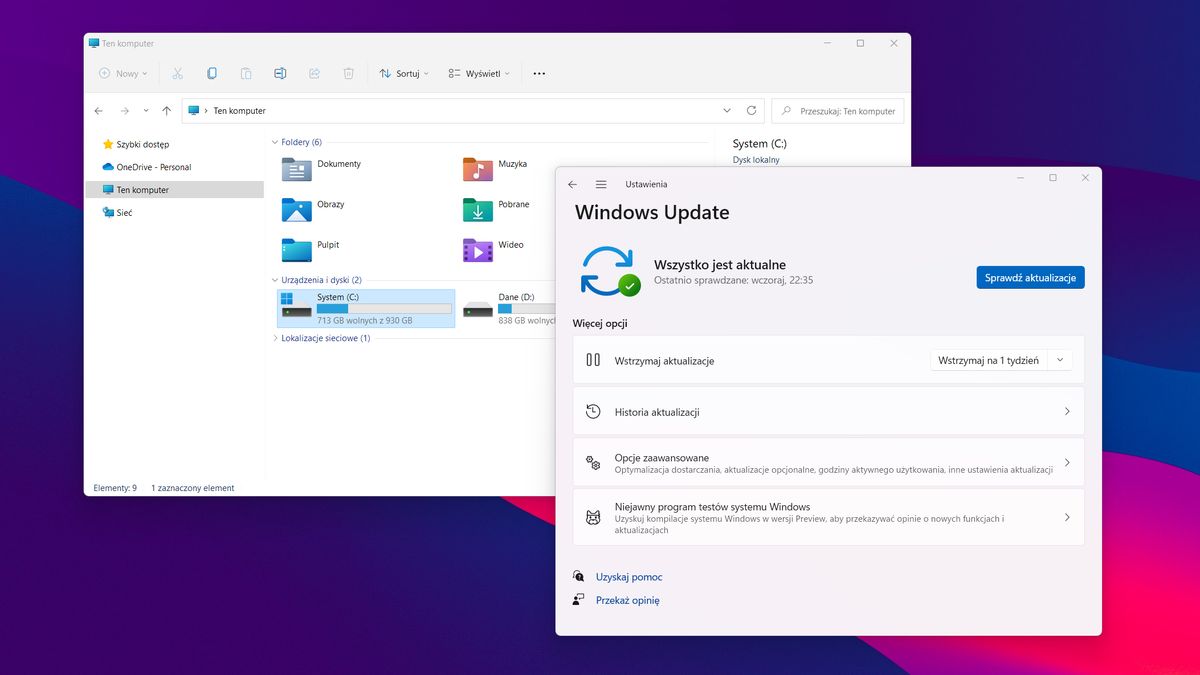Click Sprawdź aktualizacje button
The width and height of the screenshot is (1200, 675).
1030,277
